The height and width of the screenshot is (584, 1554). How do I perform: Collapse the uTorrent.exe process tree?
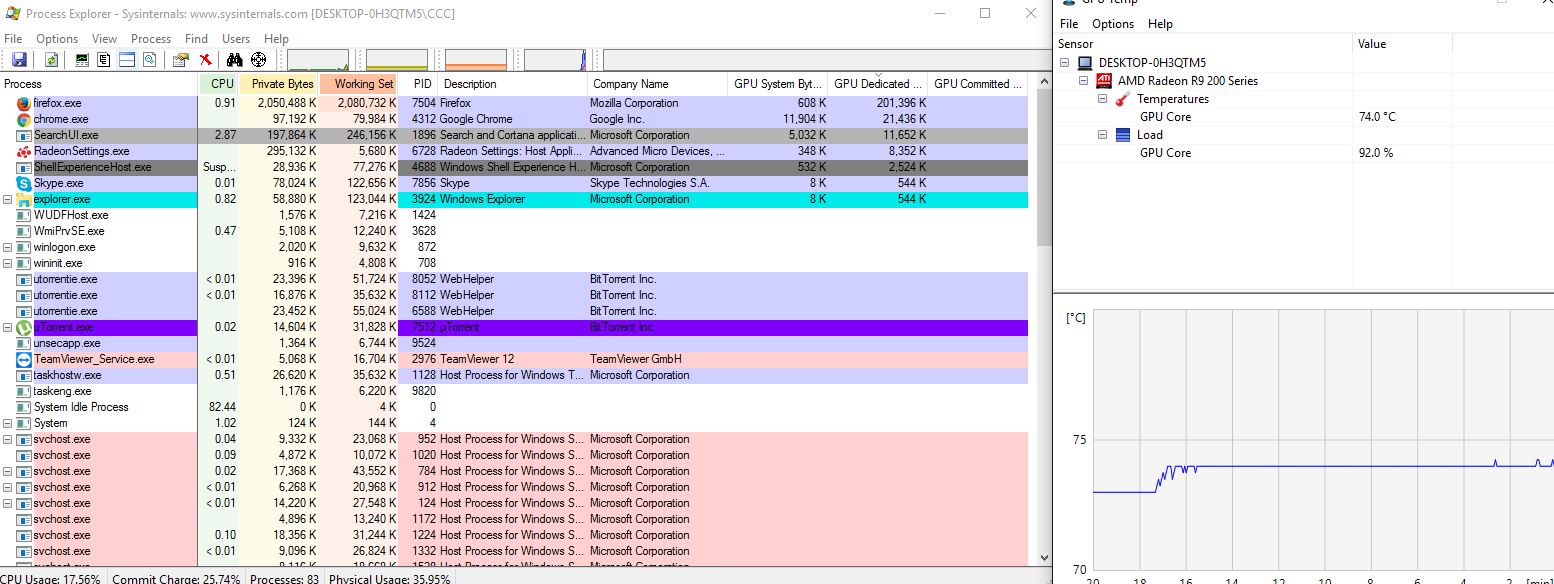point(8,327)
